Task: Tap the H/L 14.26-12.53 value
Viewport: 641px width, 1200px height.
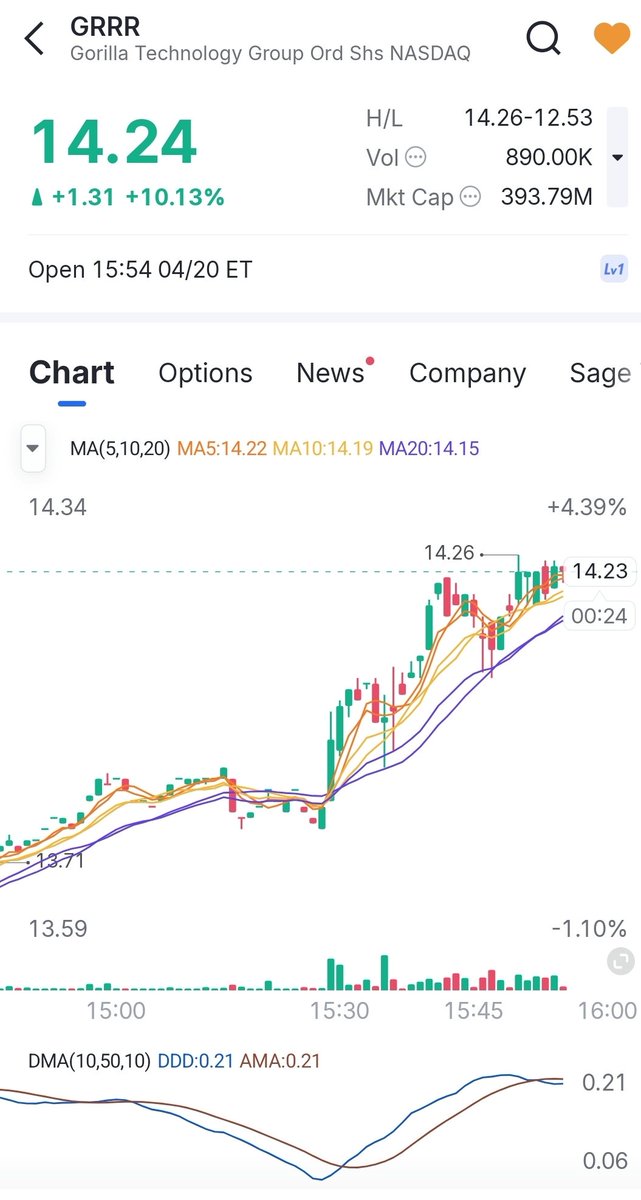Action: coord(528,118)
